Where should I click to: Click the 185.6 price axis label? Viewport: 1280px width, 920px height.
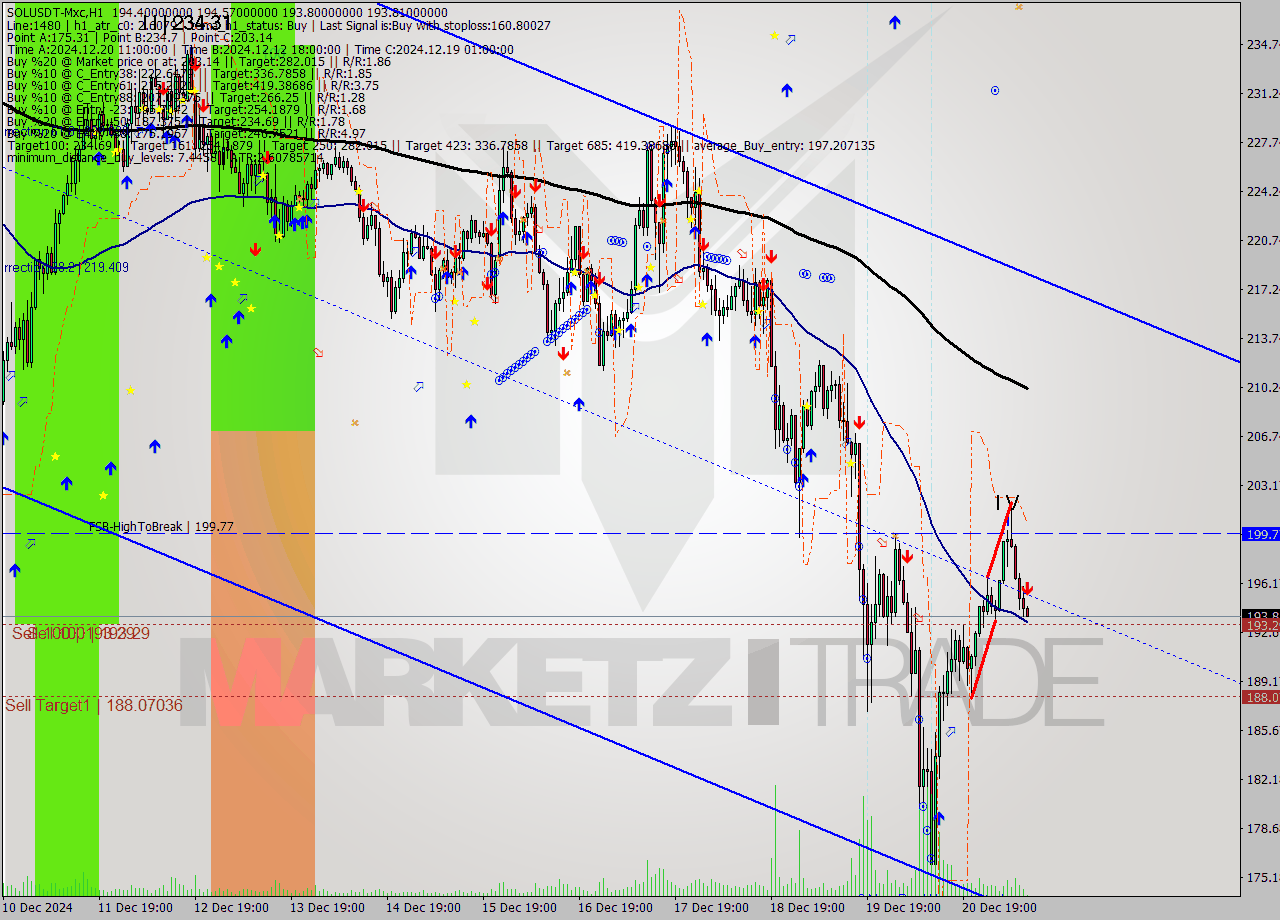tap(1263, 730)
